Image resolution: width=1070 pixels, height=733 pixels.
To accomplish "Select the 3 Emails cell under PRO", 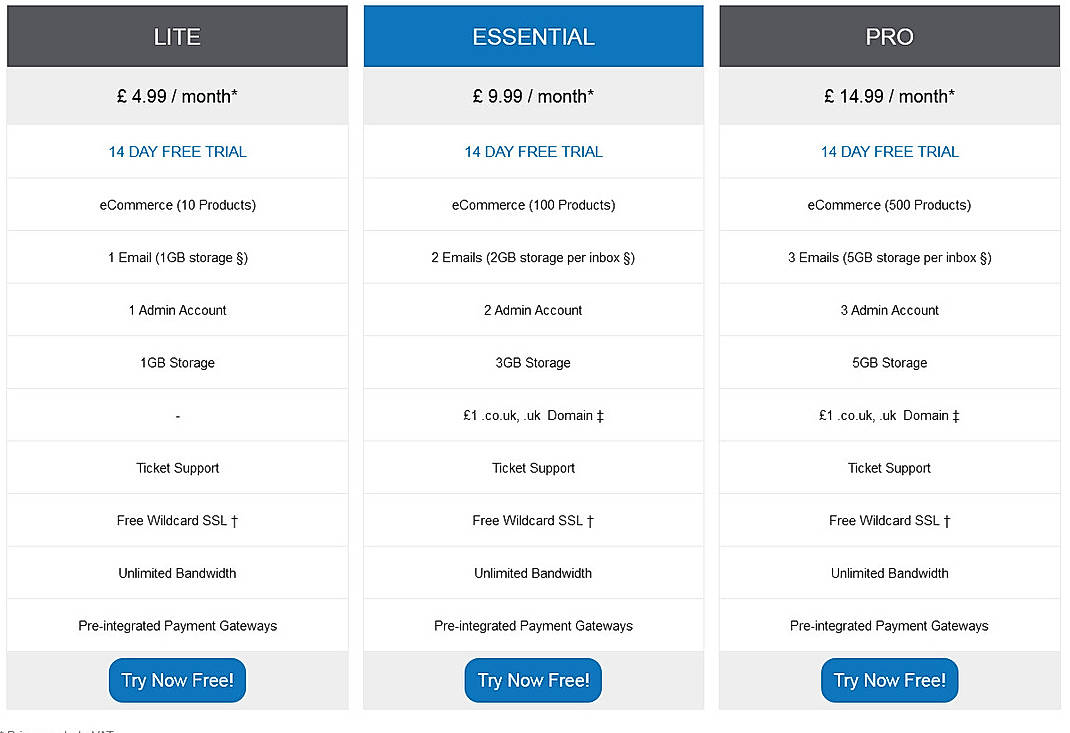I will click(889, 257).
